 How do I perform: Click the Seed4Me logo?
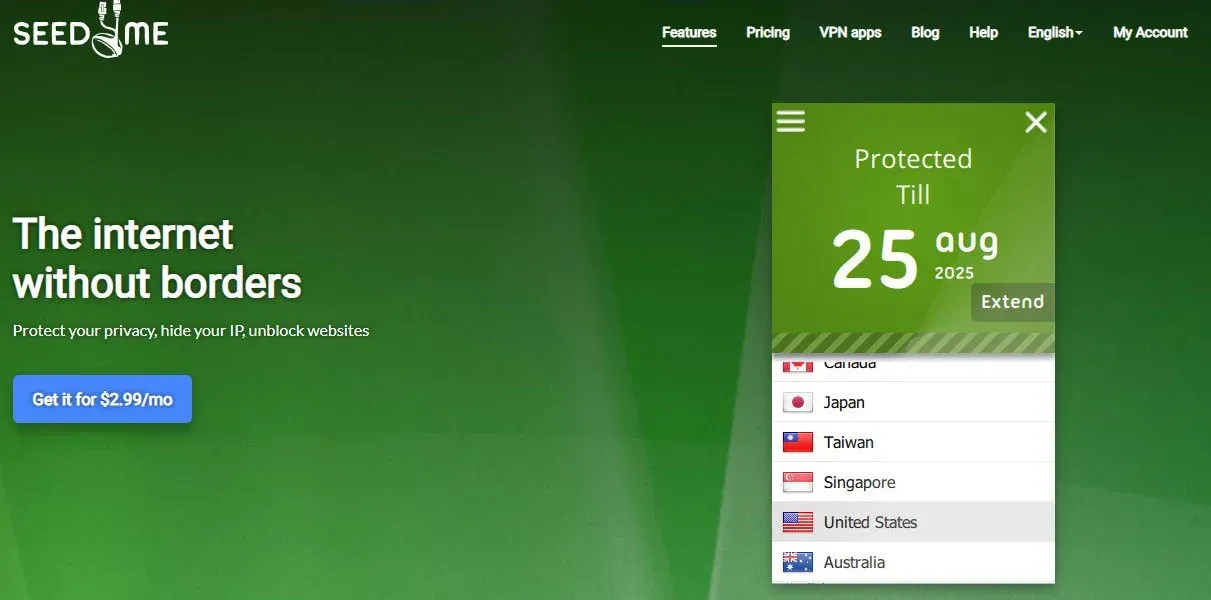(x=90, y=31)
